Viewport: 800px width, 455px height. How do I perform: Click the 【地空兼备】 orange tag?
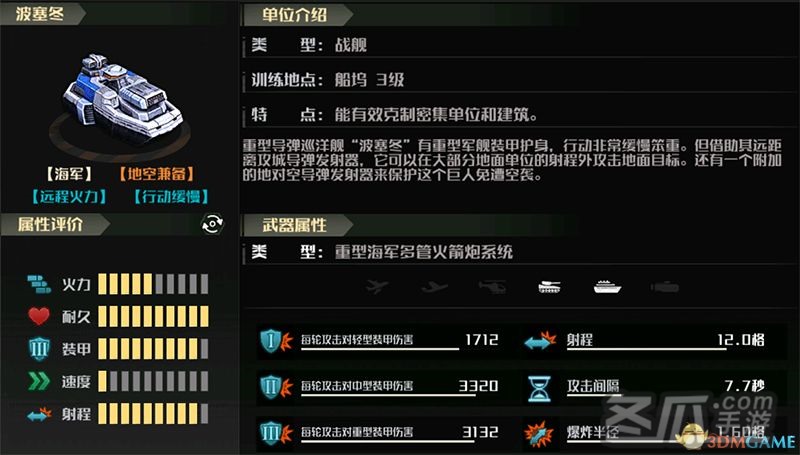point(157,174)
